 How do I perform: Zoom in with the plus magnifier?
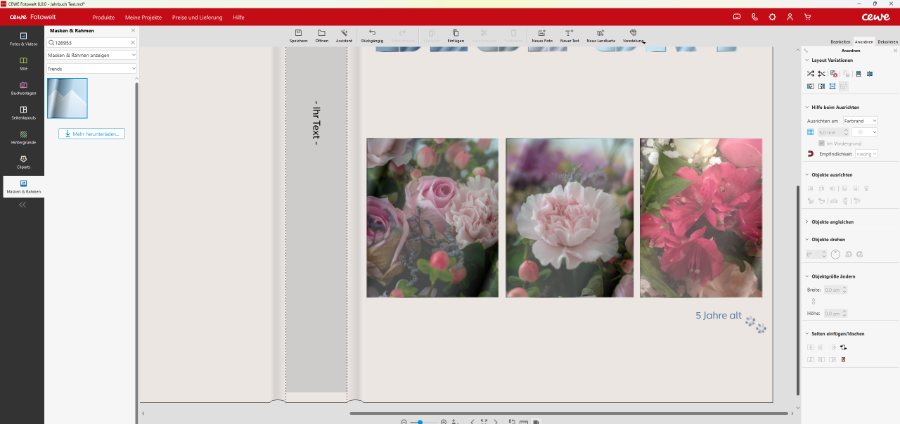444,422
